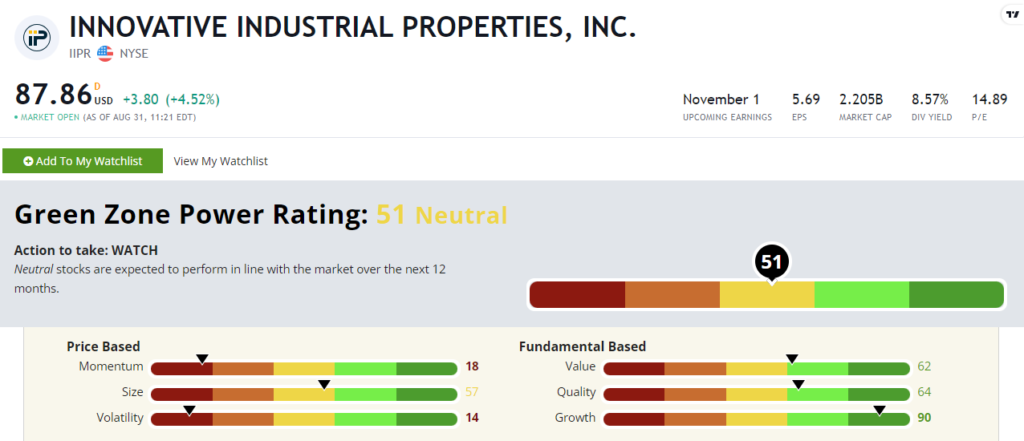1024x441 pixels.
Task: Click the price change +3.80 (+4.52%)
Action: (x=171, y=100)
